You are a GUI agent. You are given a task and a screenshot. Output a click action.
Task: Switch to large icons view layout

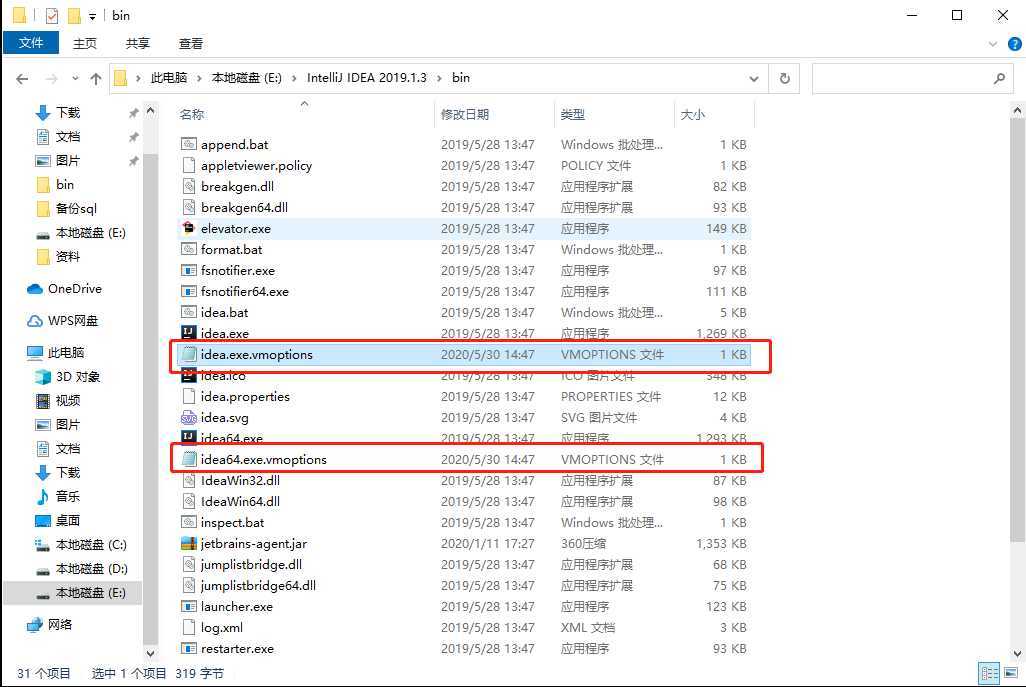(1010, 673)
